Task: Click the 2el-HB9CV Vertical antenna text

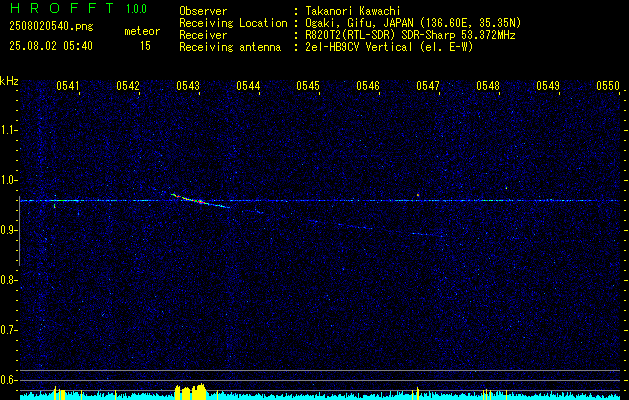Action: coord(387,47)
